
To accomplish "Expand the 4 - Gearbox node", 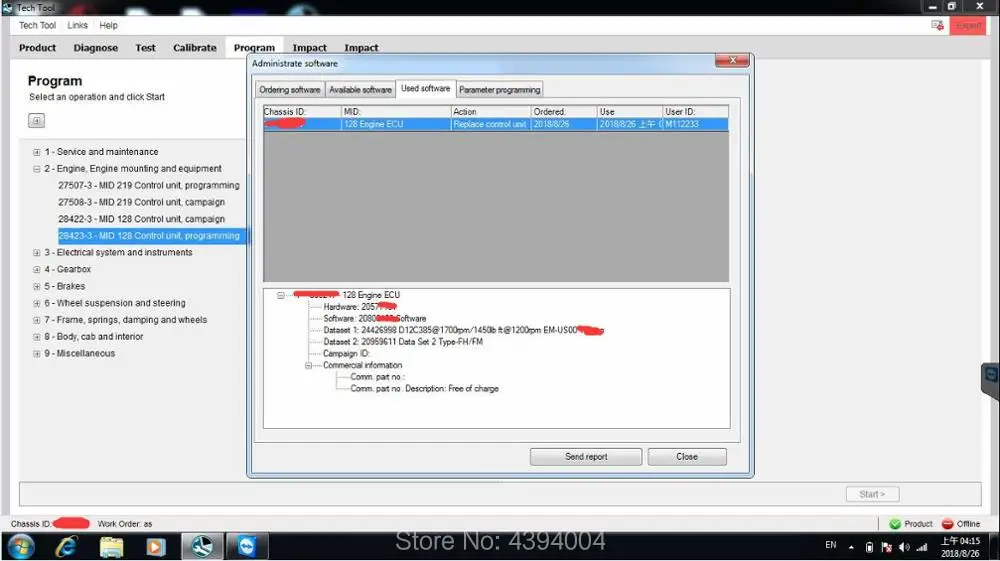I will [x=36, y=270].
